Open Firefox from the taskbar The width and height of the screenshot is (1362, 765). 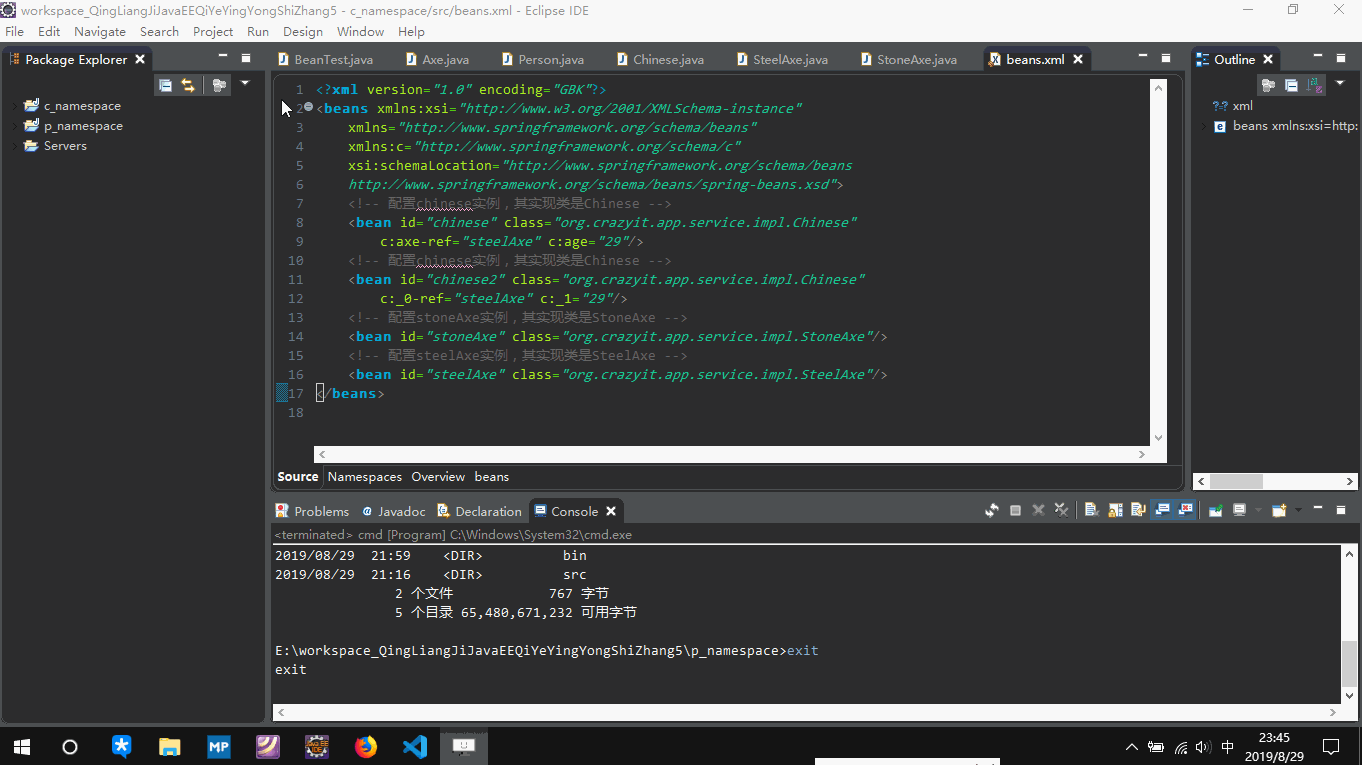point(366,747)
